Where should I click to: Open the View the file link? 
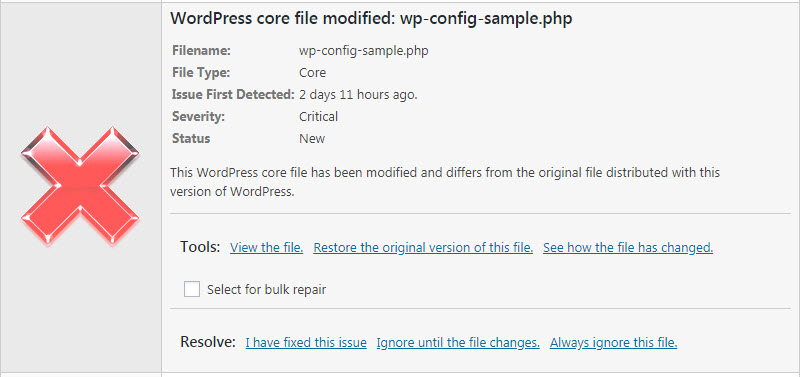tap(266, 248)
